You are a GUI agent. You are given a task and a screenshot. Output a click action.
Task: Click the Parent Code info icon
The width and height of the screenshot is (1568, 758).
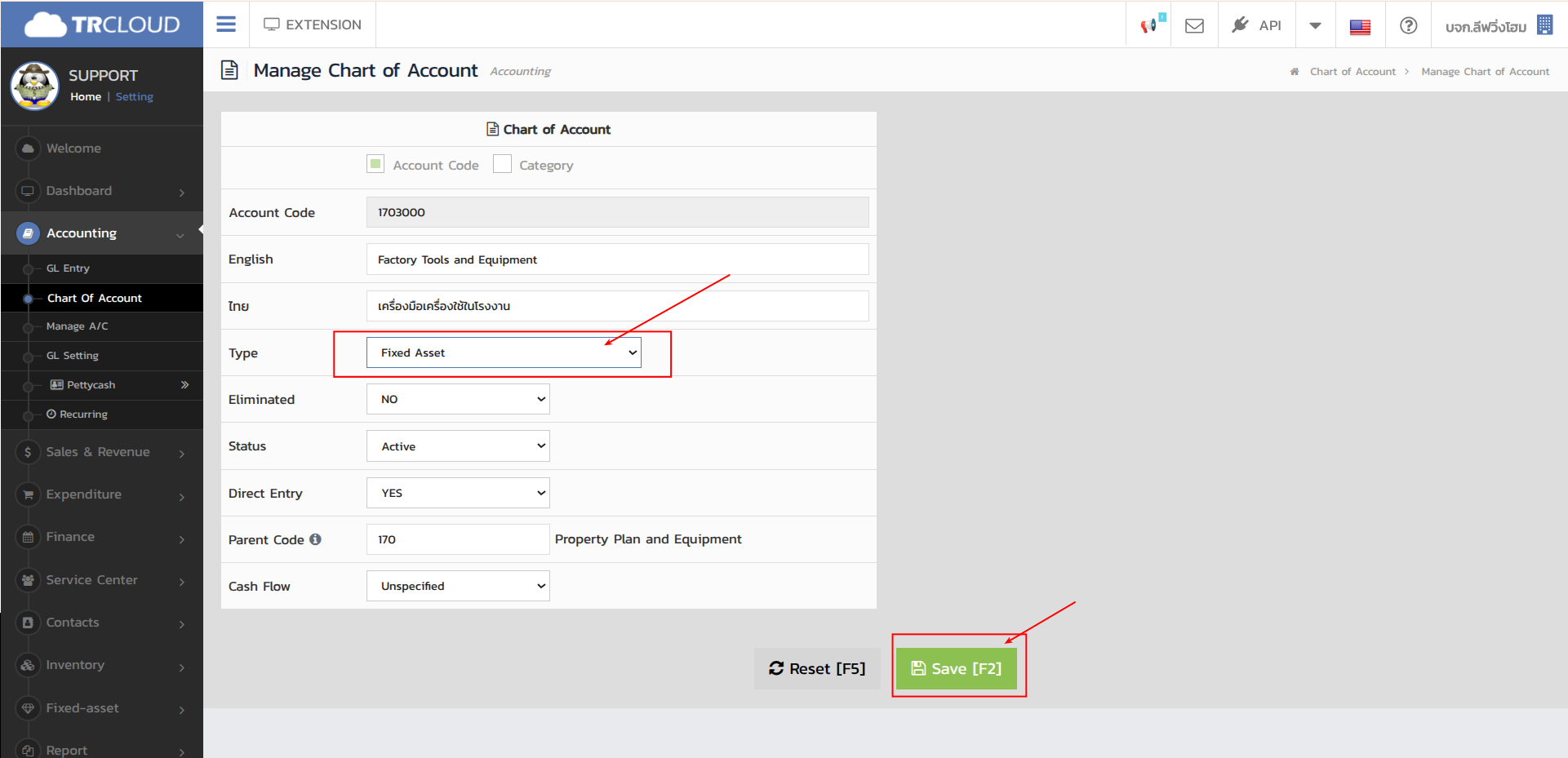coord(316,539)
